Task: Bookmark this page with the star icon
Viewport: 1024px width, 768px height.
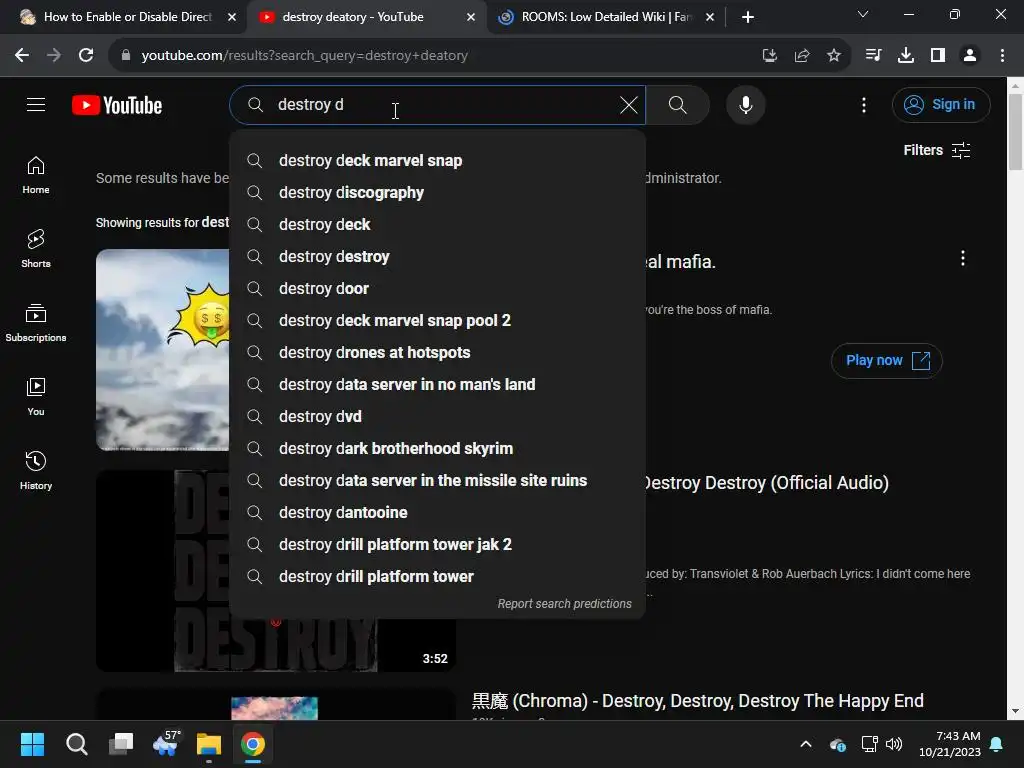Action: coord(834,56)
